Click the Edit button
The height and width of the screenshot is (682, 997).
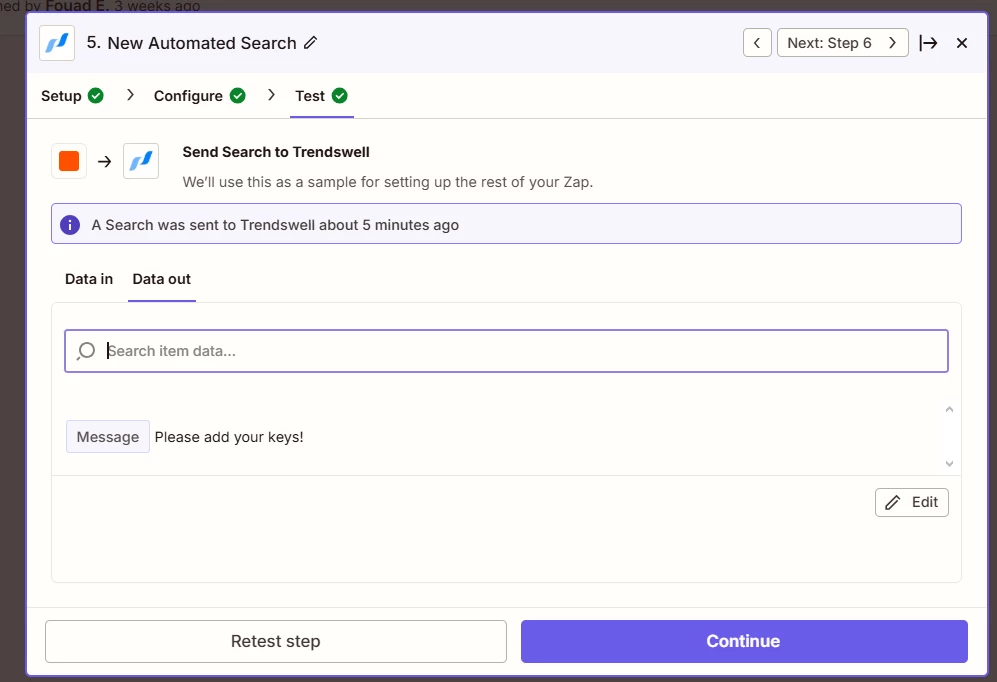click(911, 502)
